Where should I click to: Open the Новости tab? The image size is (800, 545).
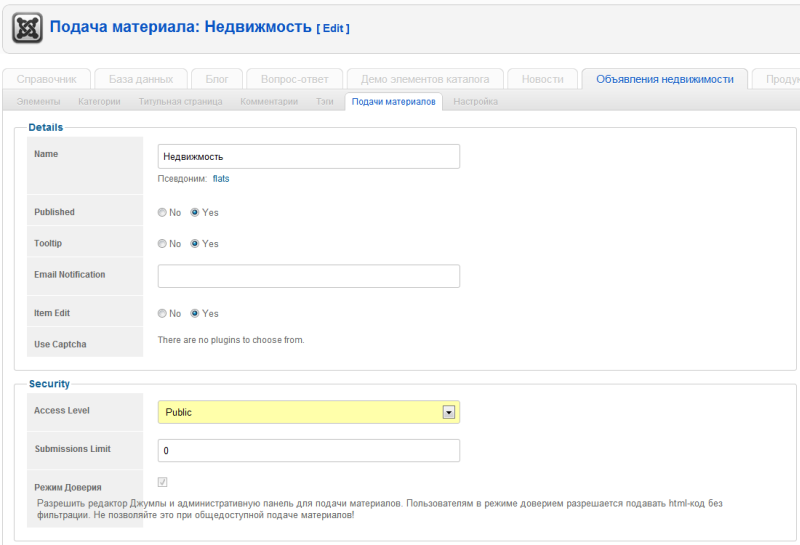tap(542, 79)
